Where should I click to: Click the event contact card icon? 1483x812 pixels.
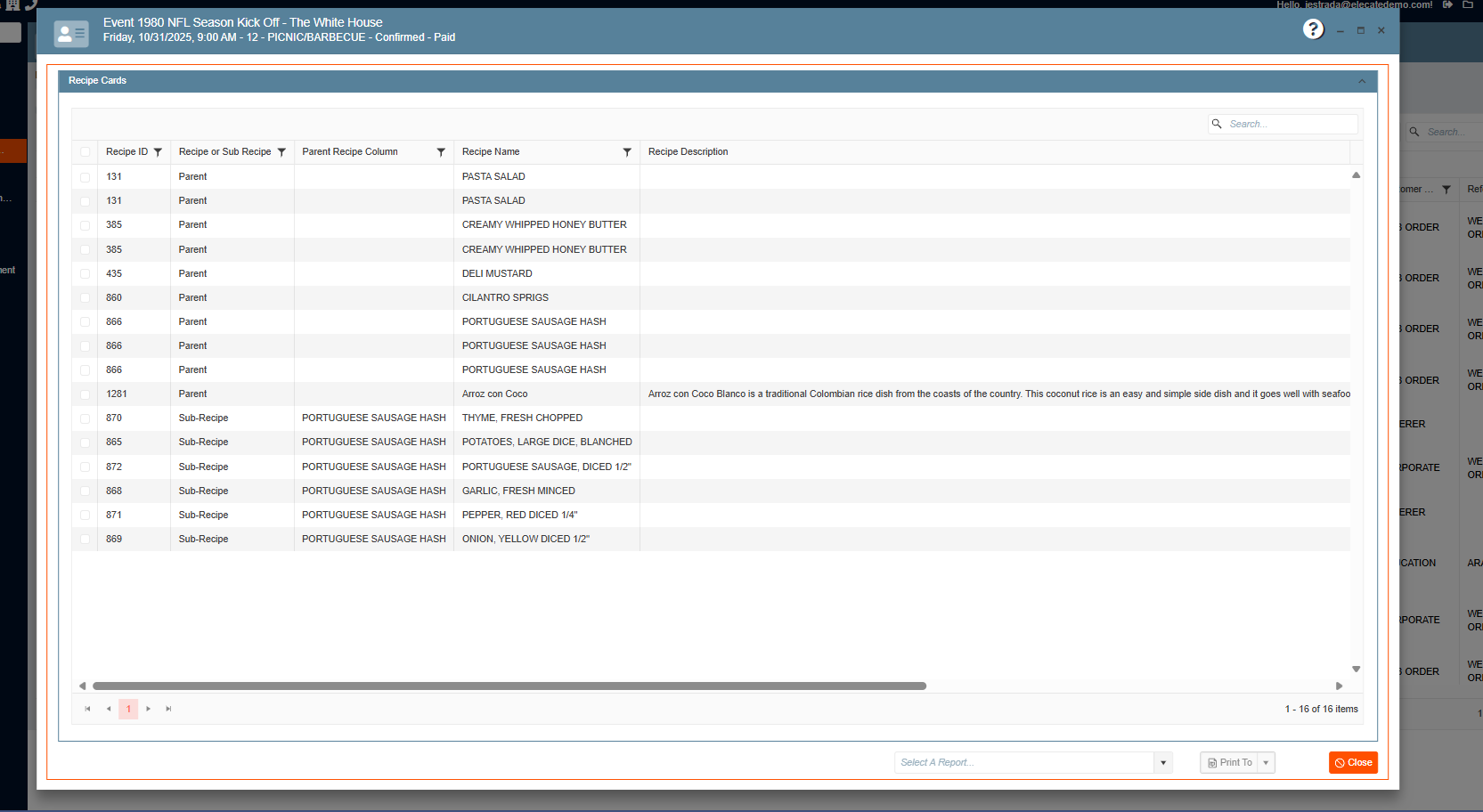pos(71,34)
